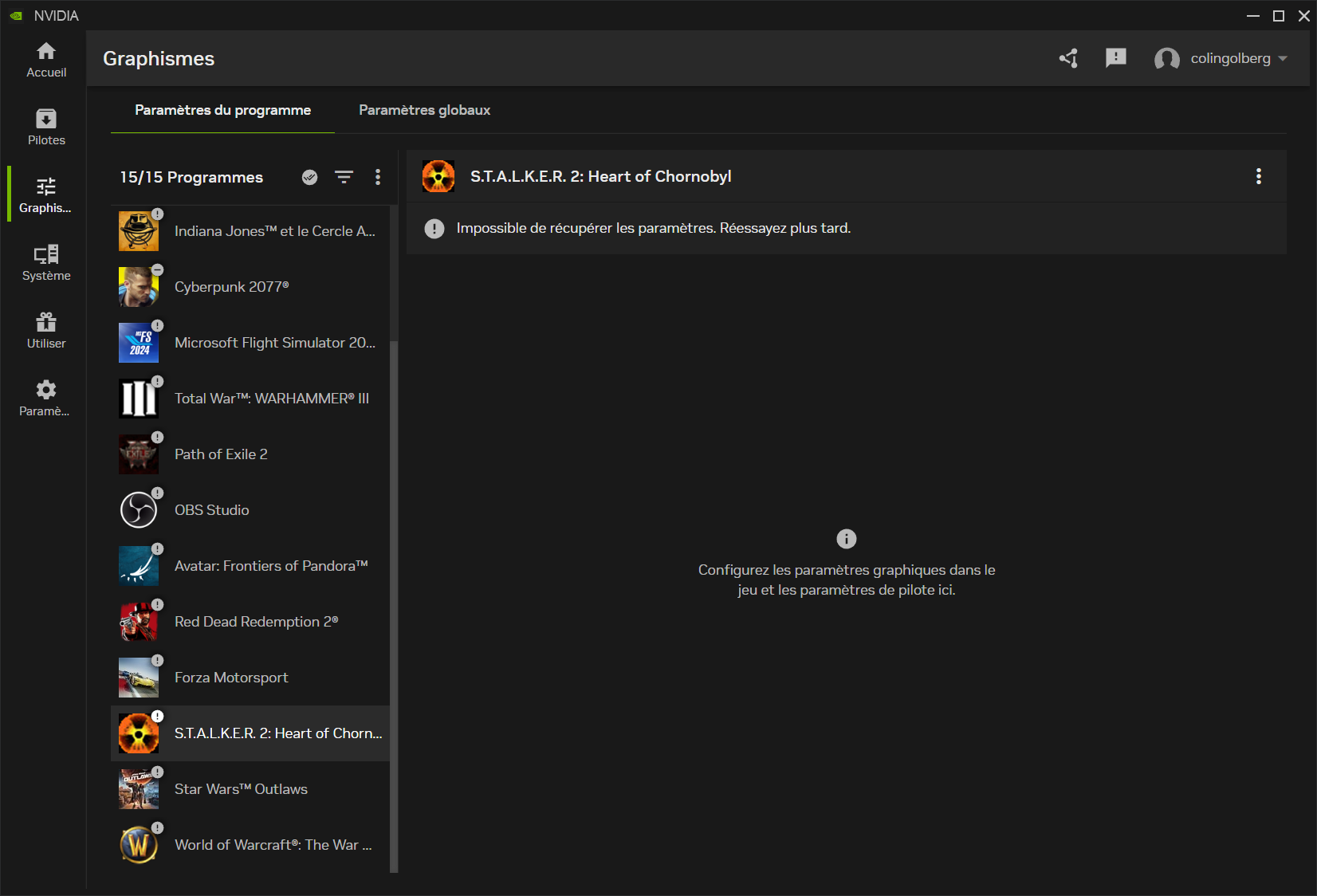
Task: Click the Forza Motorsport thumbnail
Action: click(139, 678)
